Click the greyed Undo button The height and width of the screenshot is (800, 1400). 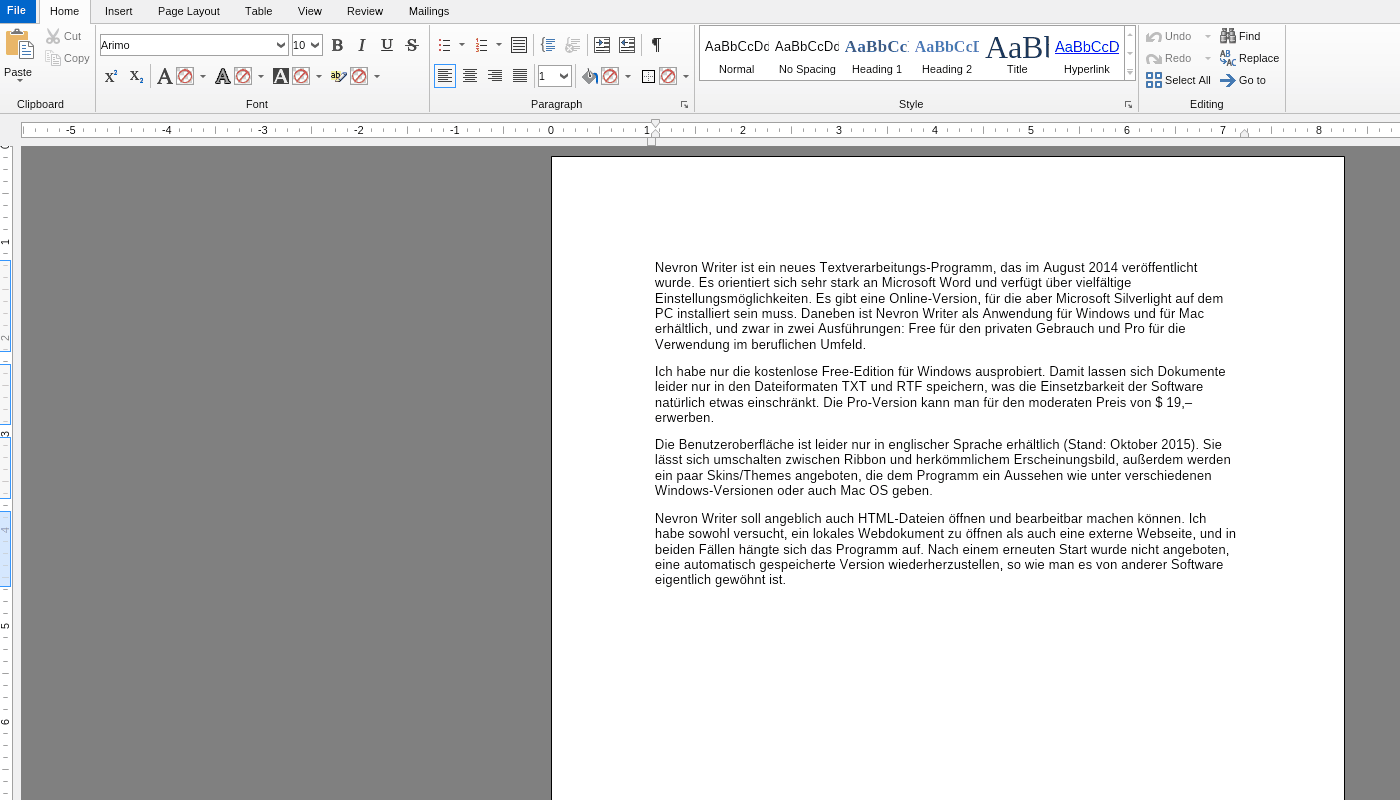pyautogui.click(x=1170, y=36)
